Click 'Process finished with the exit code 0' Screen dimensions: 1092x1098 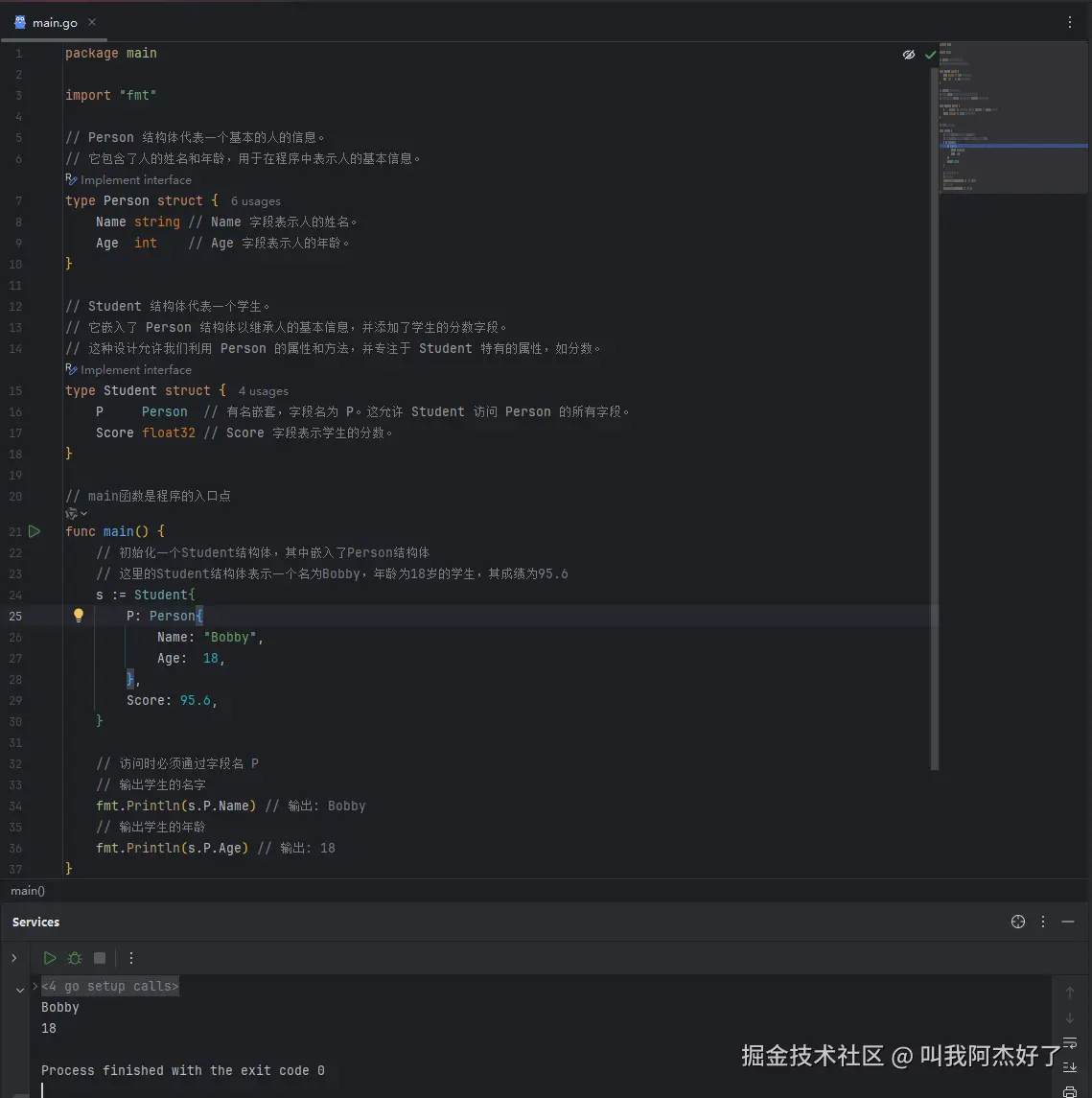(x=183, y=1071)
